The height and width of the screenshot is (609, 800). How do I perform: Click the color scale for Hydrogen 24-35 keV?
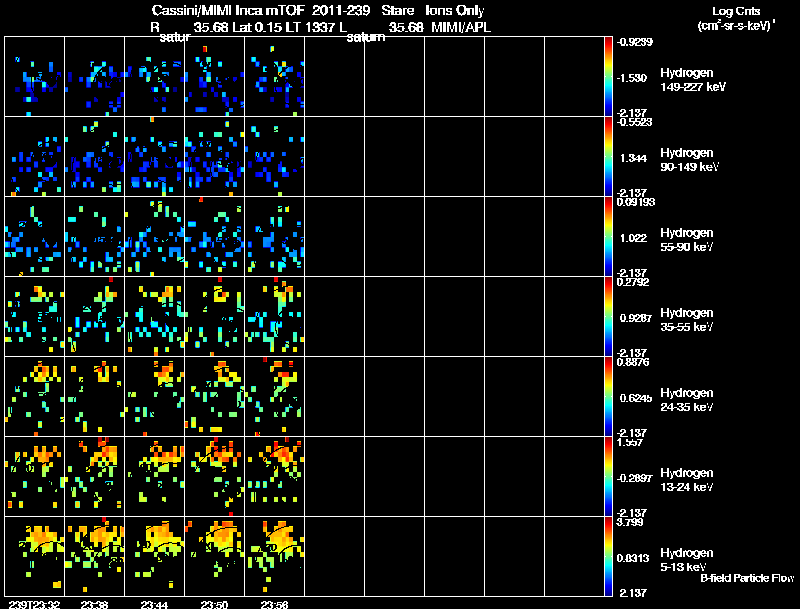coord(608,397)
